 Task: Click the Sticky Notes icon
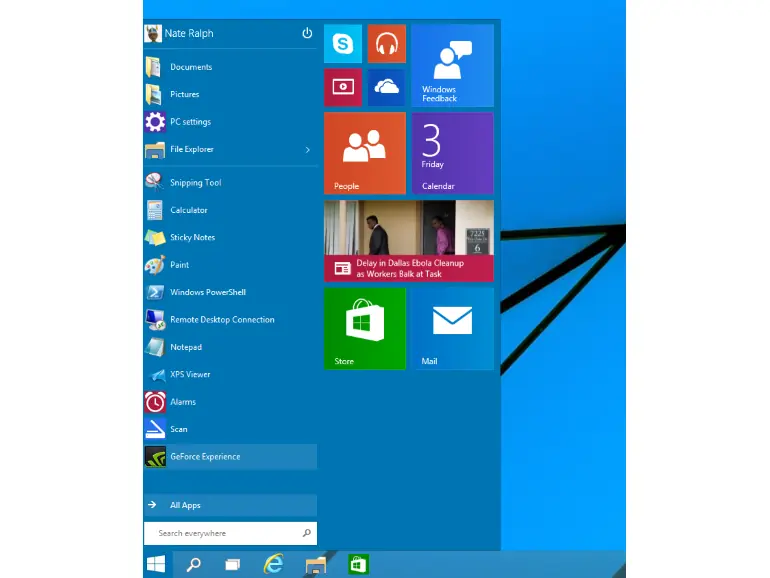click(x=155, y=238)
